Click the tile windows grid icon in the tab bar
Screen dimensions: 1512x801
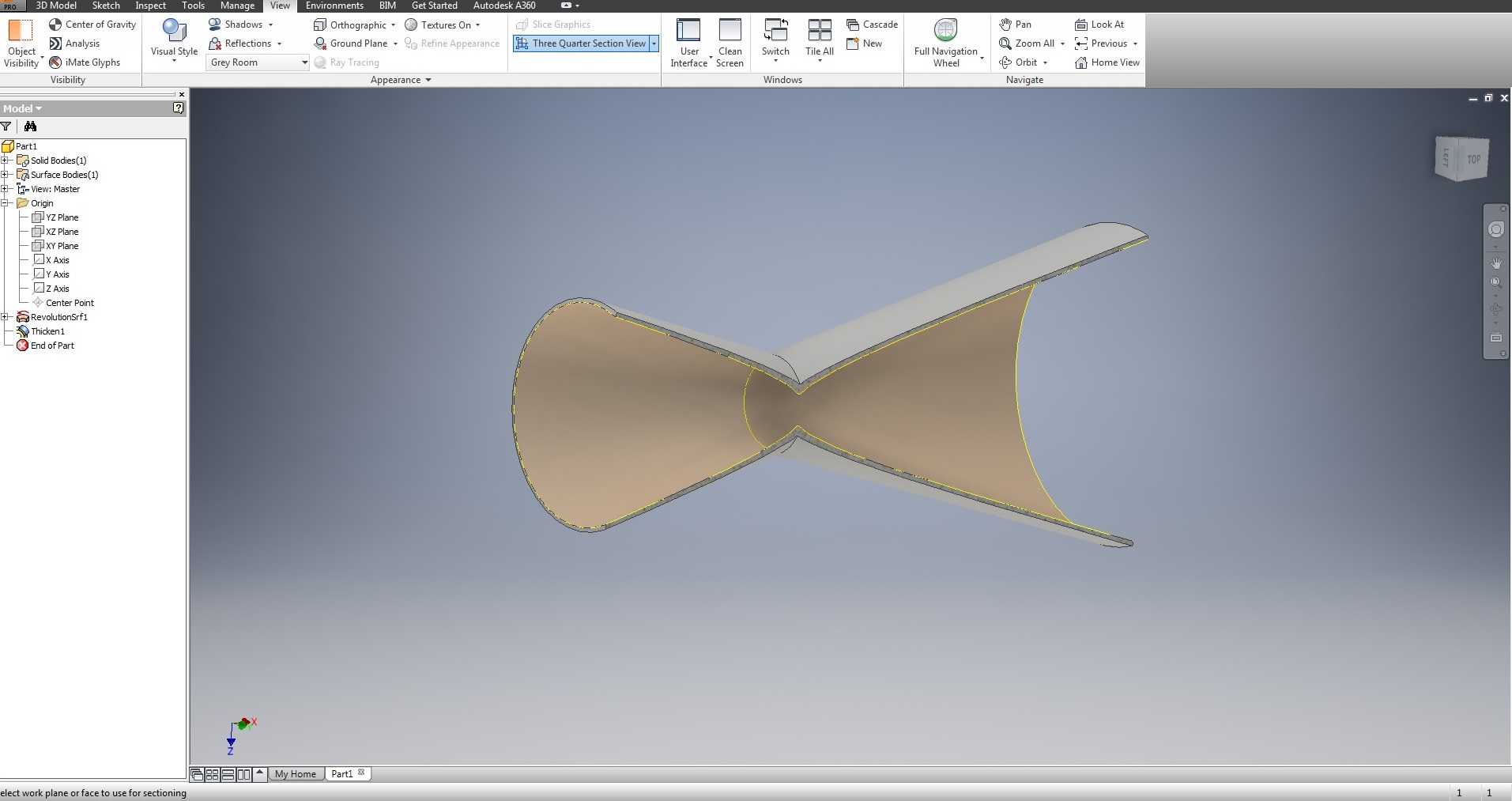click(x=213, y=775)
